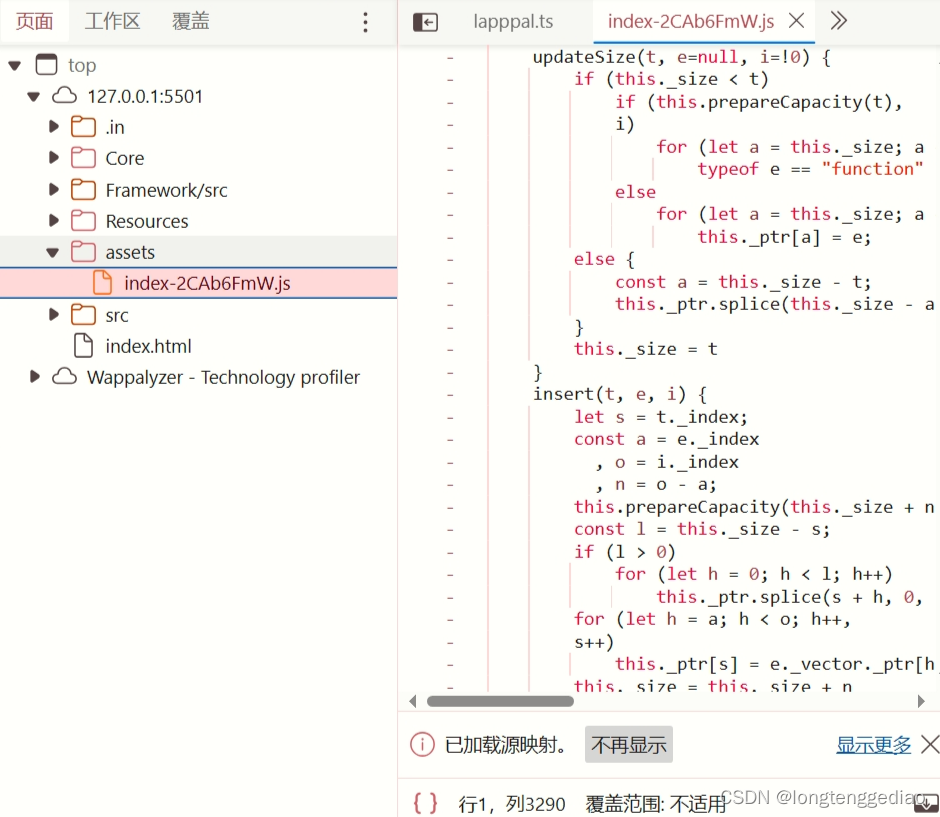This screenshot has height=817, width=940.
Task: Click the info icon in notification bar
Action: pos(423,744)
